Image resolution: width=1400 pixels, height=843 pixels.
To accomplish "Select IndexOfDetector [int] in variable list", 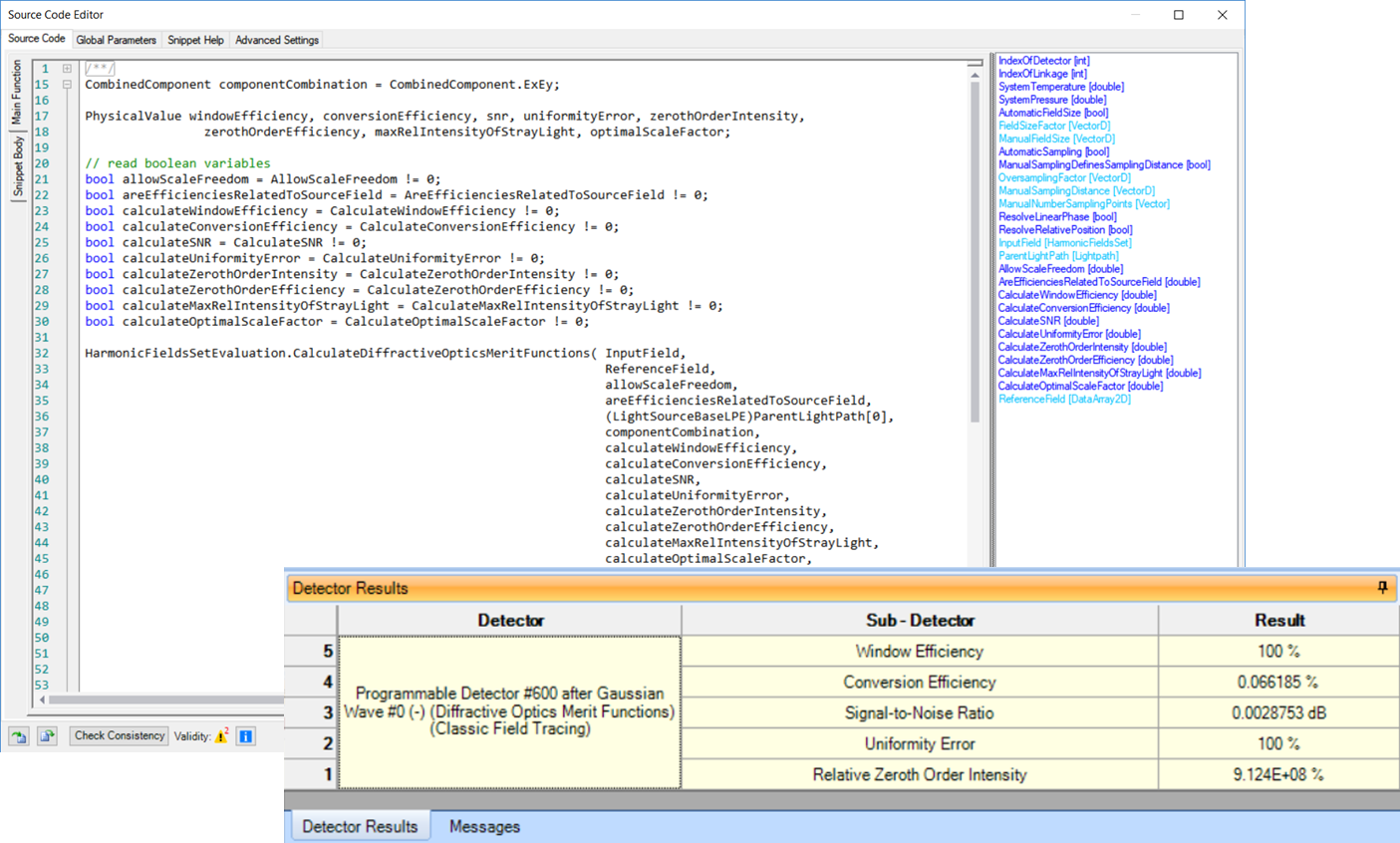I will [1043, 61].
